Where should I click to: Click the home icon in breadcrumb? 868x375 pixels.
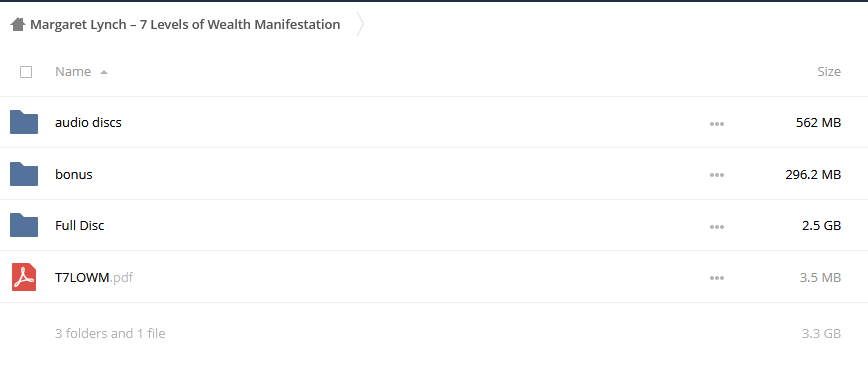coord(18,24)
